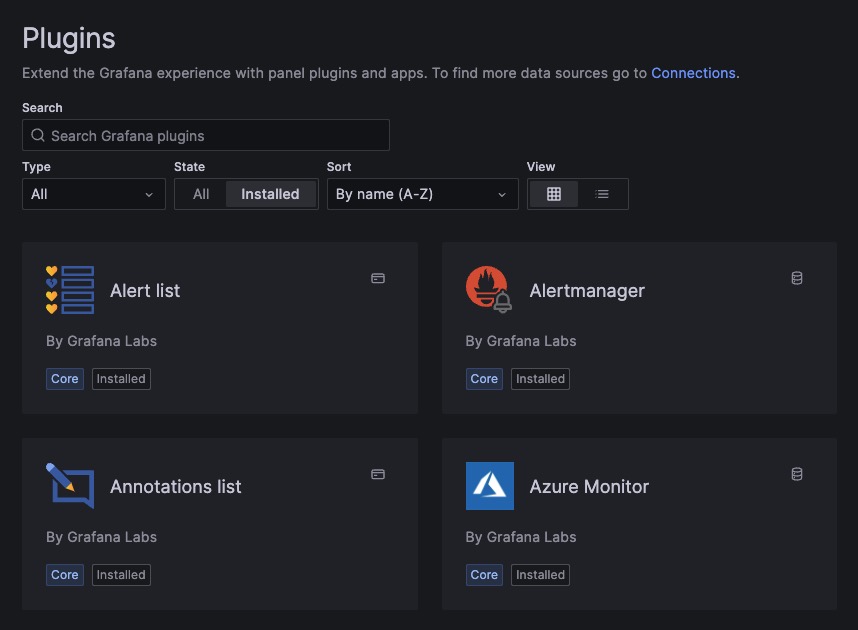Switch to grid view
Viewport: 858px width, 630px height.
[554, 194]
